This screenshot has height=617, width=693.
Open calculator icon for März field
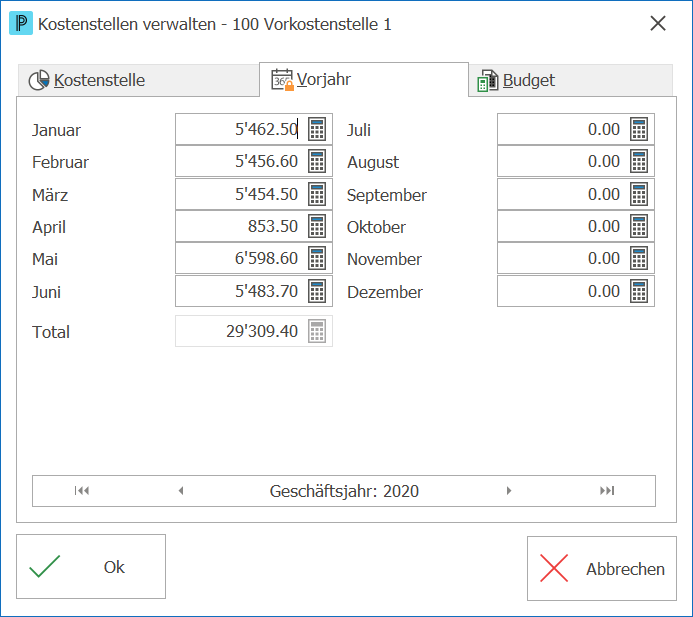[x=317, y=194]
